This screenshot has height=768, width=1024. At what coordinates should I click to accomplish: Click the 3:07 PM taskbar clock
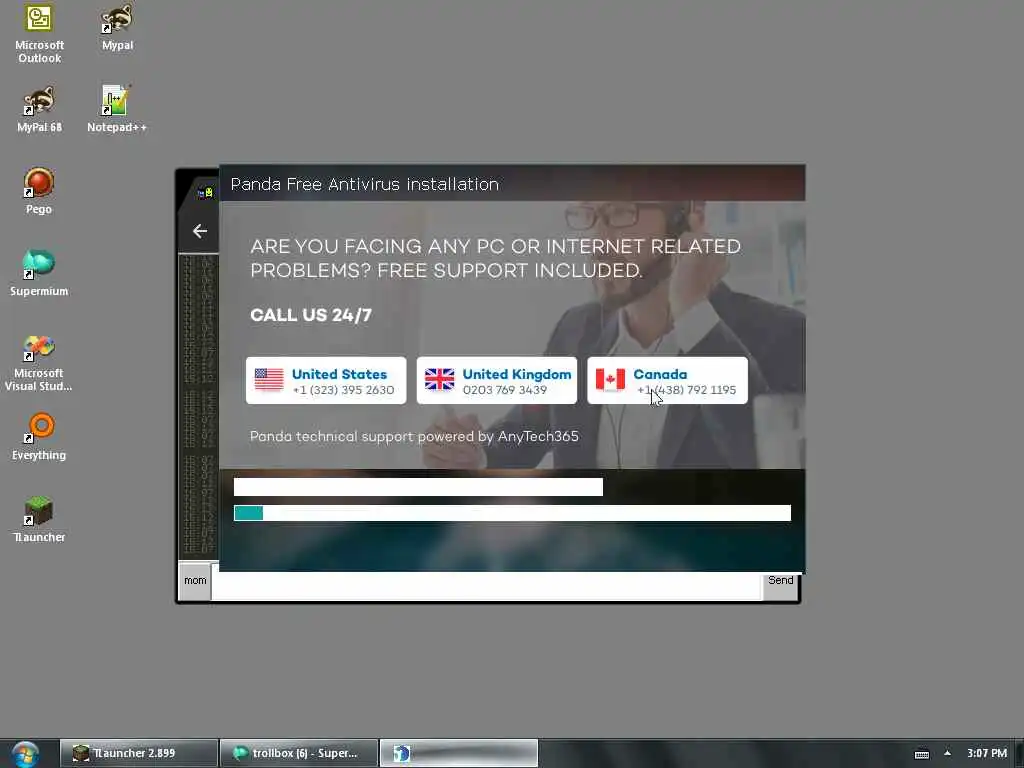987,753
